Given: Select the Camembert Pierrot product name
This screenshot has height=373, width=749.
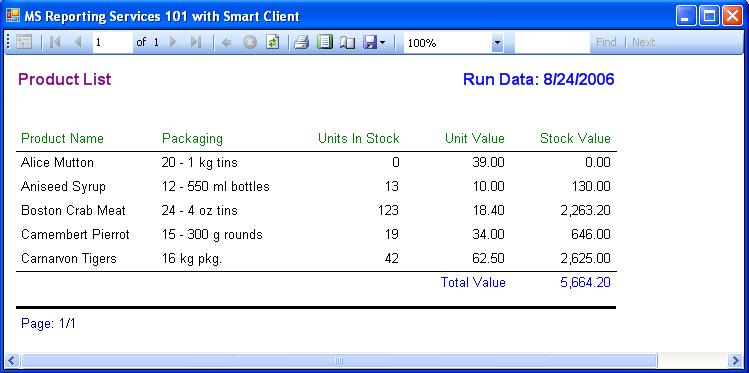Looking at the screenshot, I should 75,234.
